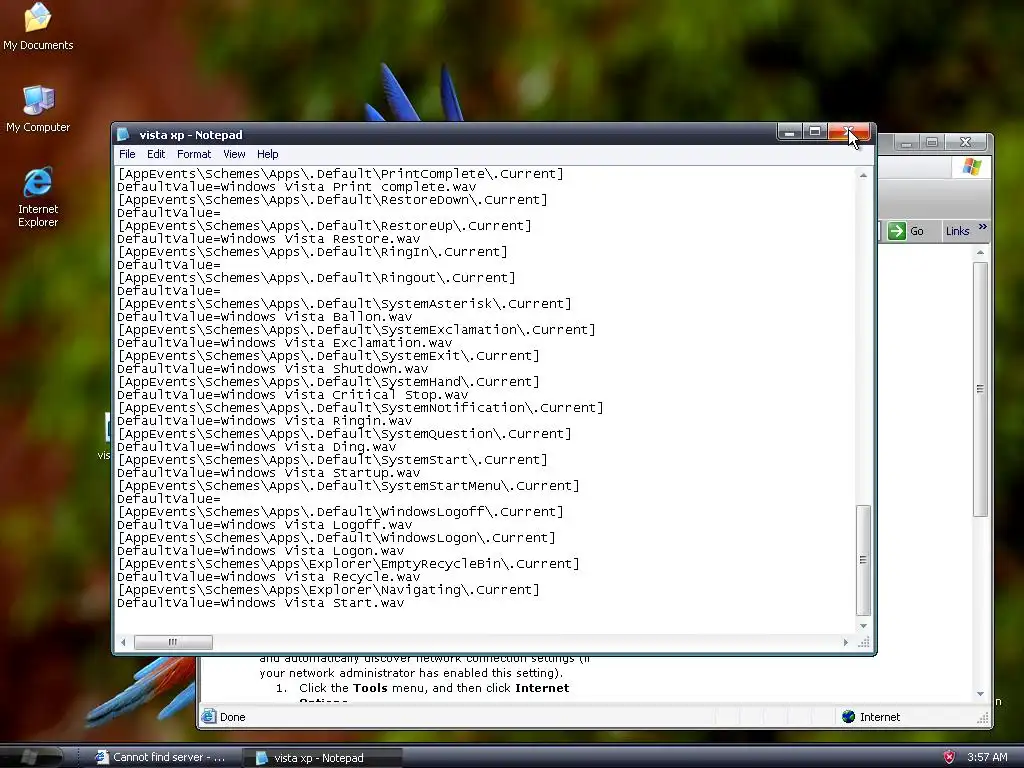1024x768 pixels.
Task: Click the line "DefaultValue=Windows Vista Restore.wav"
Action: tap(268, 239)
